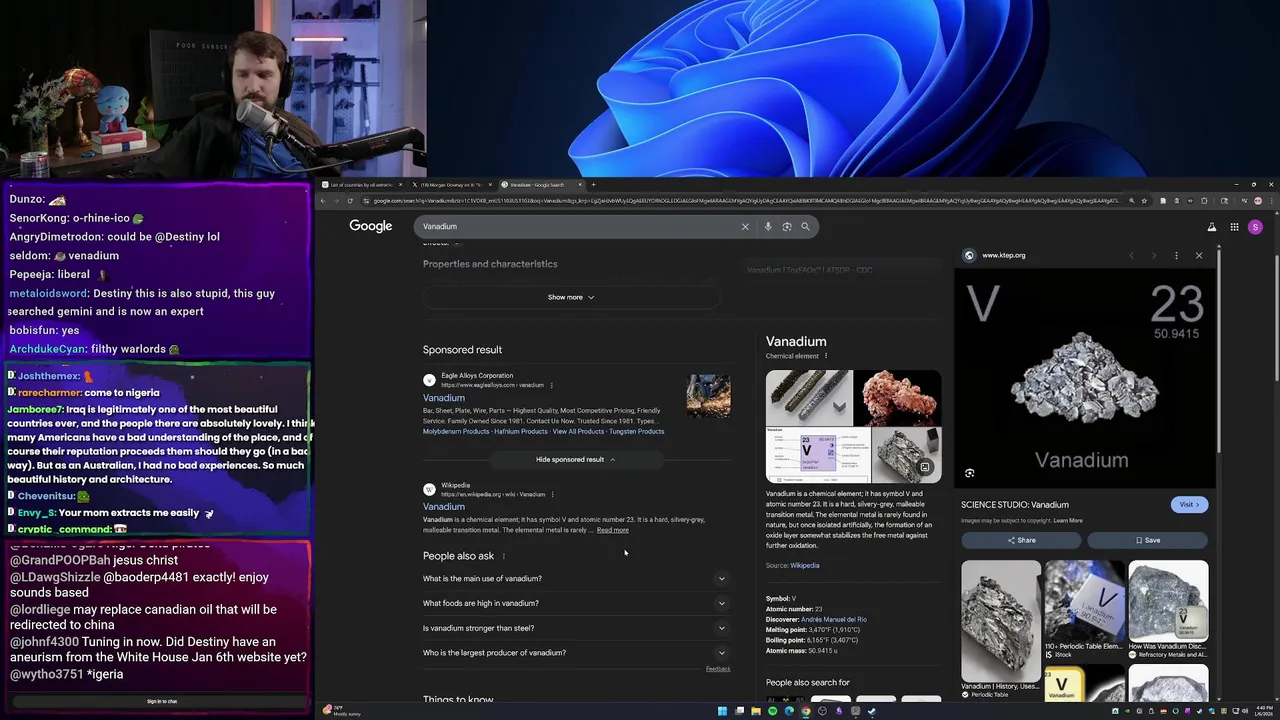Open Google Lens search by image icon

point(787,226)
